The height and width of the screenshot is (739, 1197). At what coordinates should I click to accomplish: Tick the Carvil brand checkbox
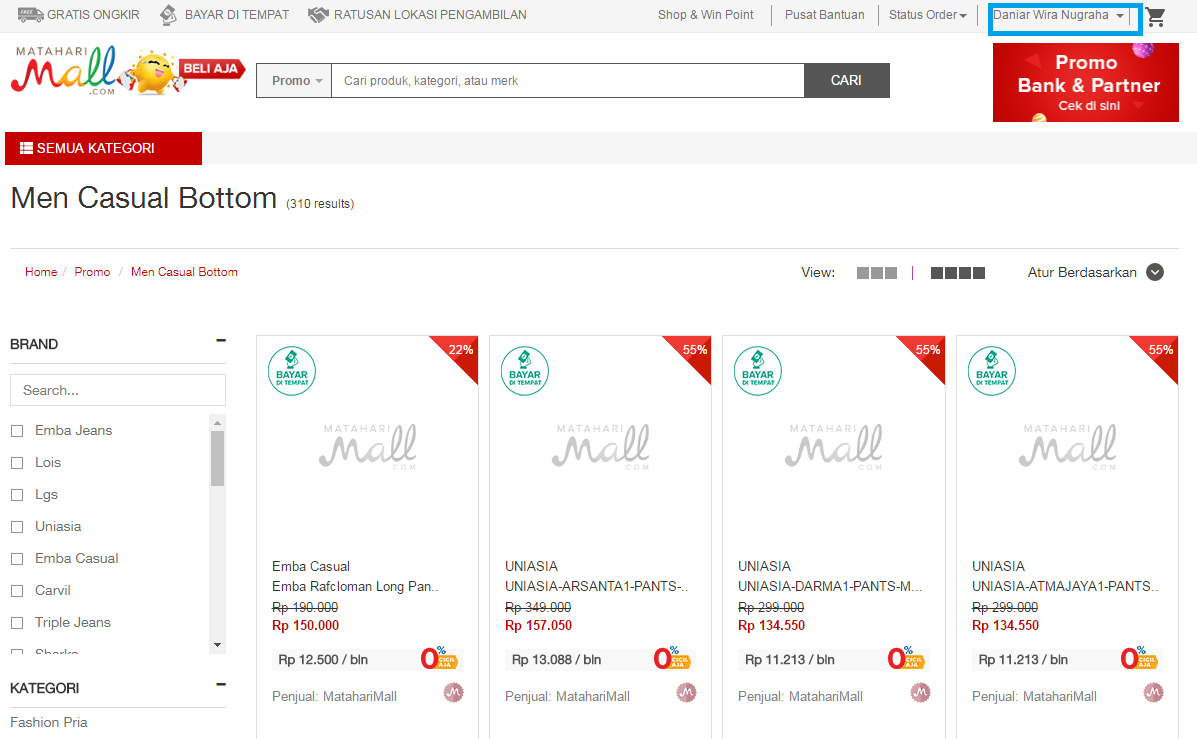coord(17,592)
